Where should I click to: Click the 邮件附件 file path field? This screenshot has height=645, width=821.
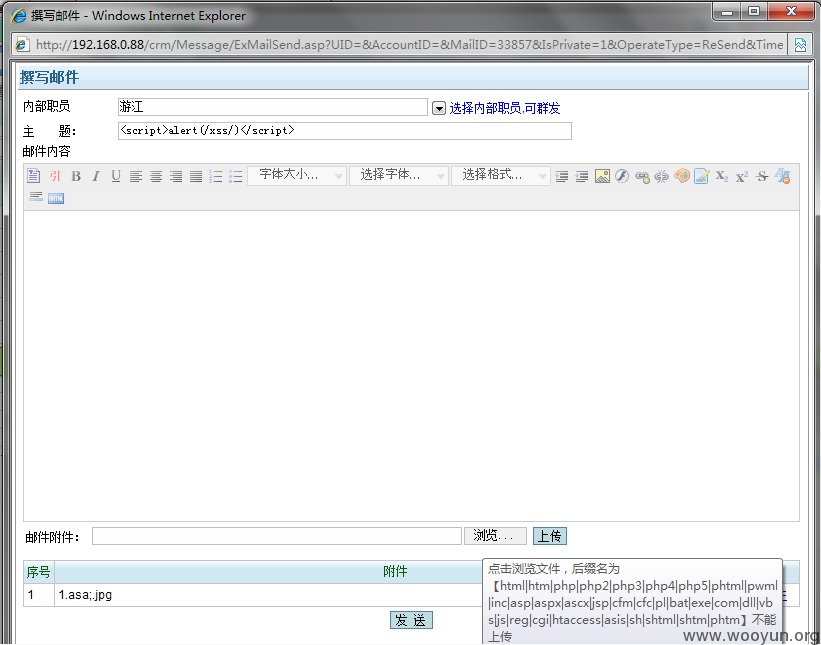pos(276,536)
